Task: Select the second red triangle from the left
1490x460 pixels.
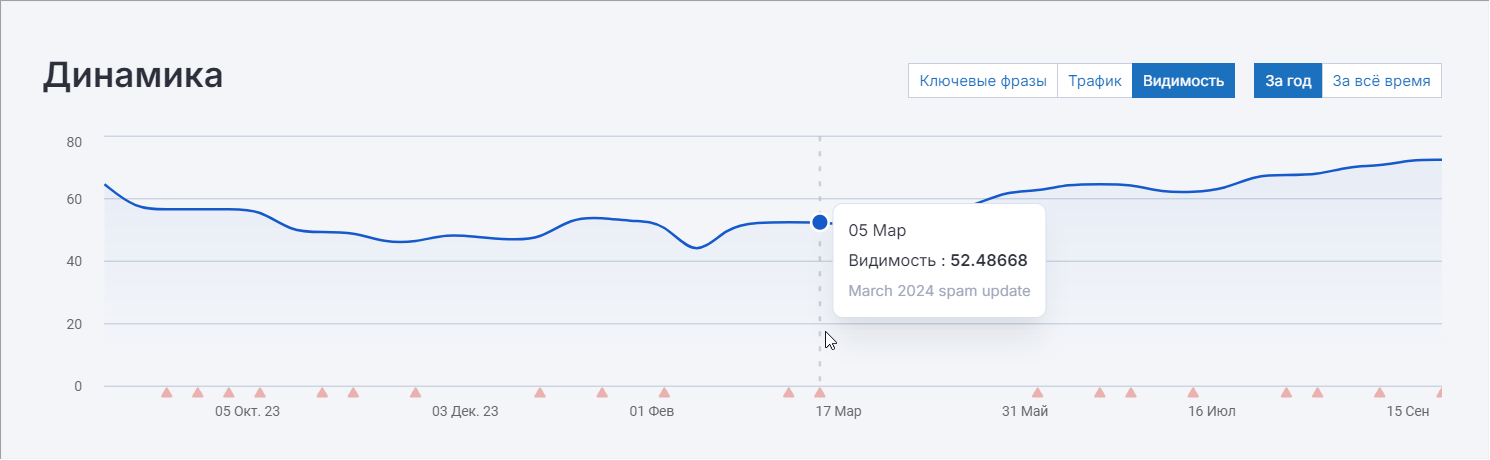Action: pos(198,393)
